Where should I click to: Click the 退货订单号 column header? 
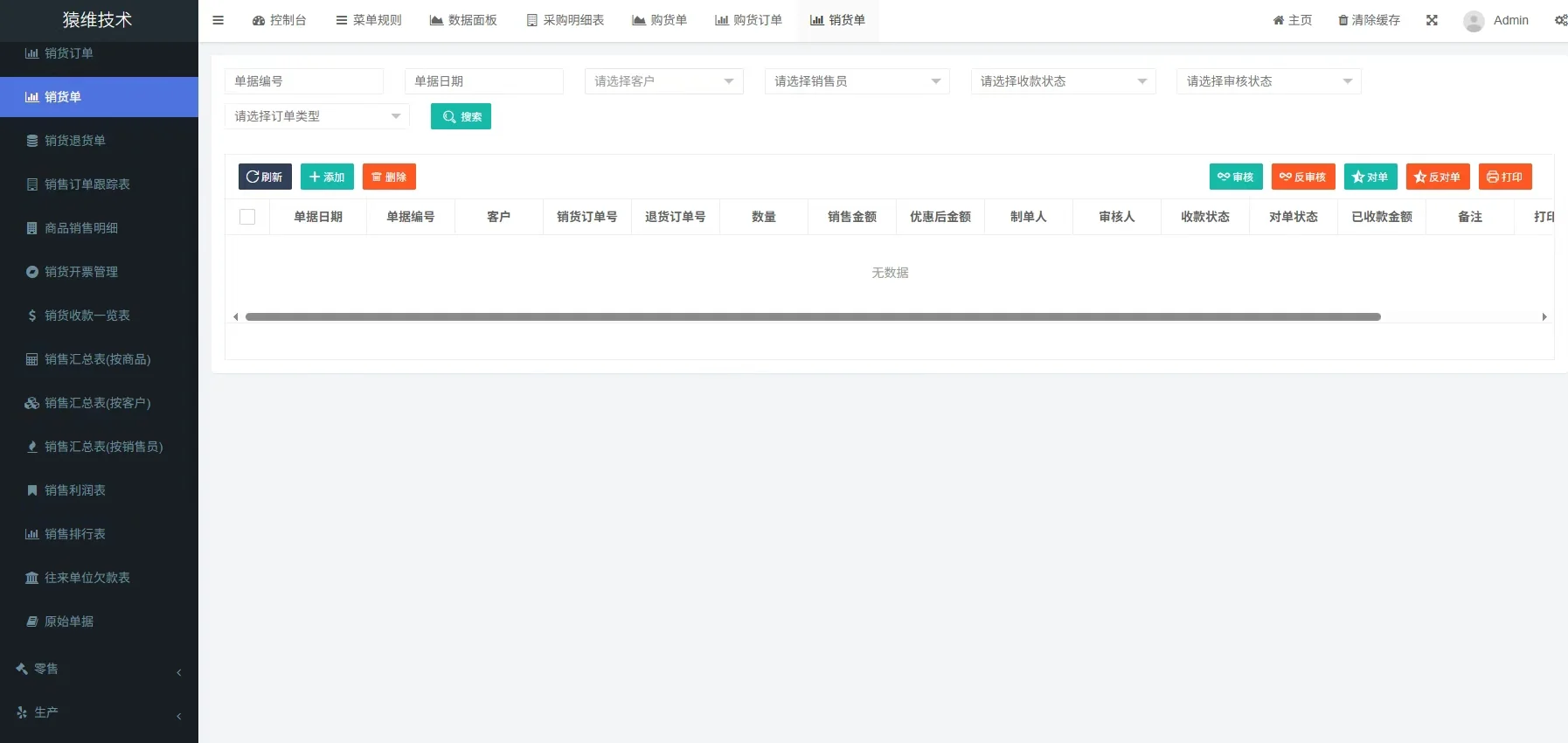pos(676,217)
